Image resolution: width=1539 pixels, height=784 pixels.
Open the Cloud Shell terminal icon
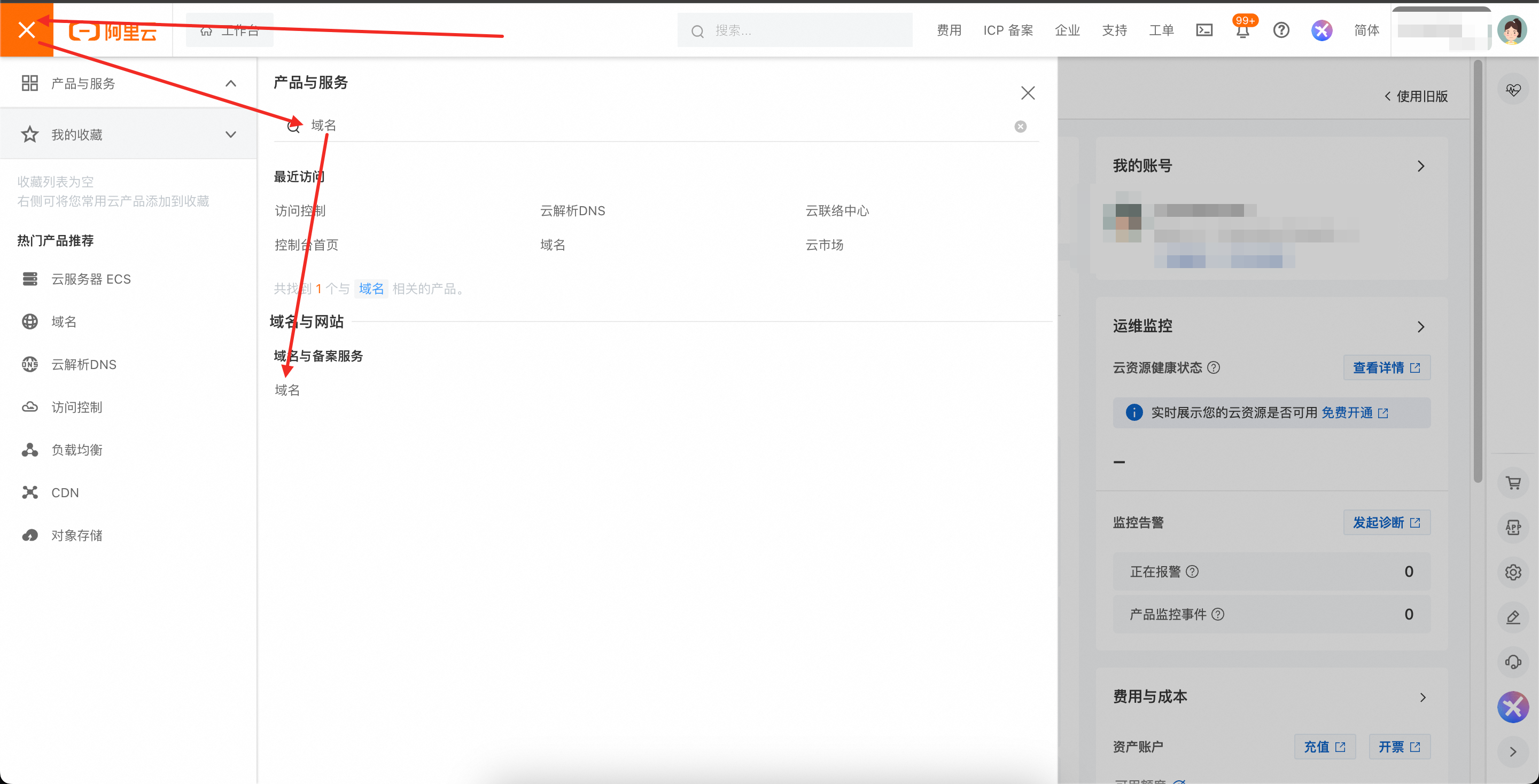click(x=1204, y=30)
